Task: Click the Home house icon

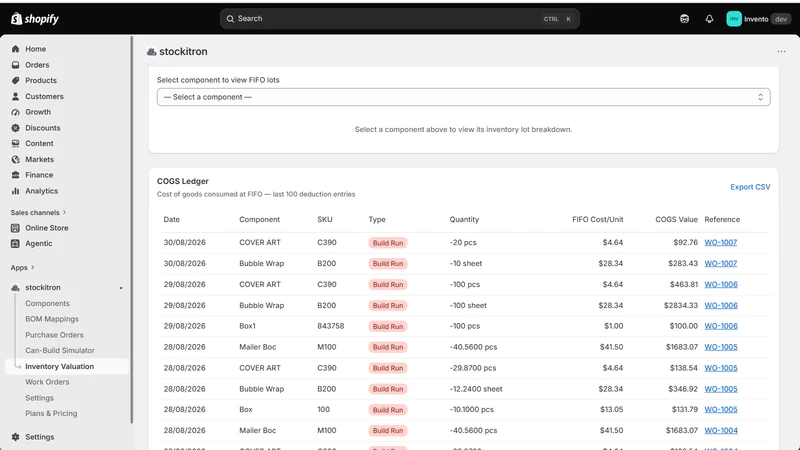Action: [x=15, y=49]
